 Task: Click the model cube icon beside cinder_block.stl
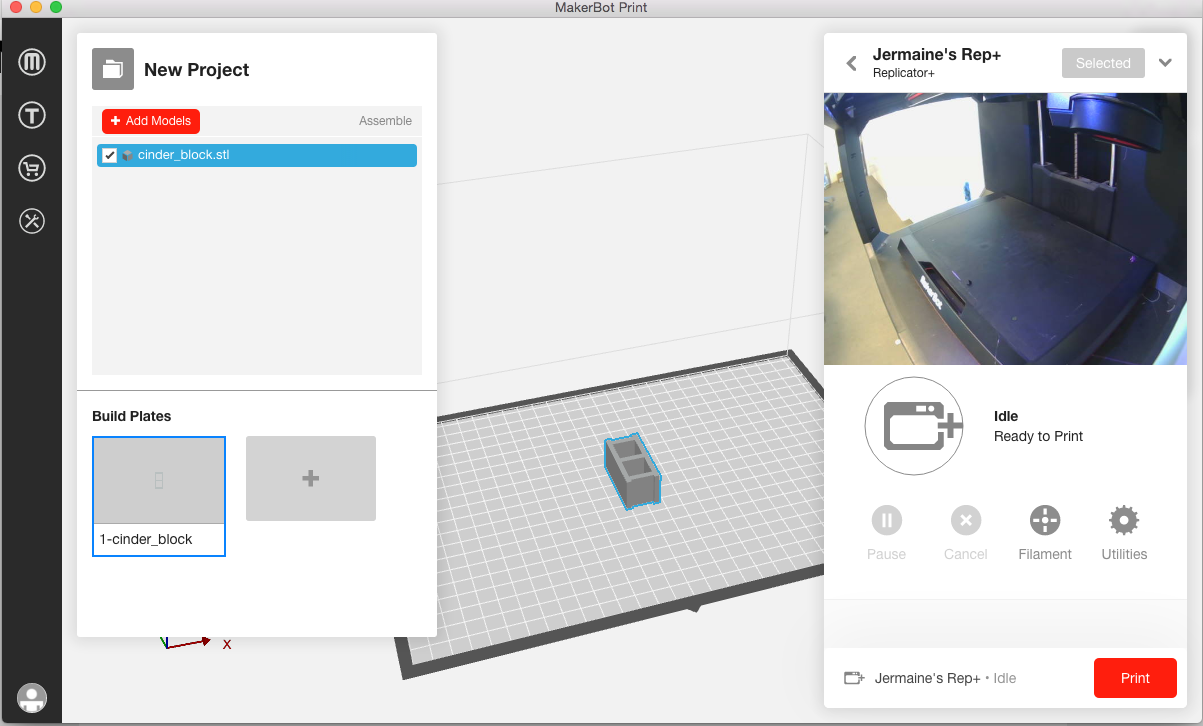[x=127, y=155]
